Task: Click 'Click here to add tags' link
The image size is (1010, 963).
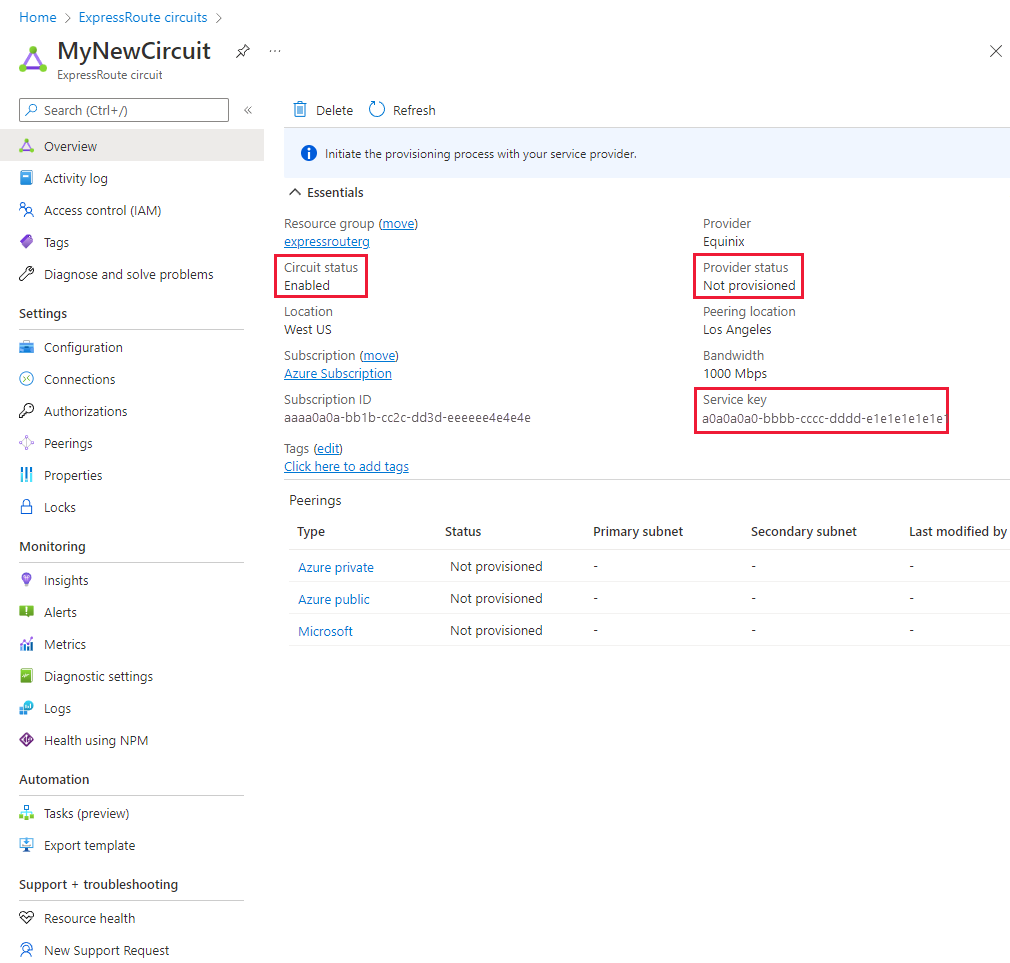Action: (347, 466)
